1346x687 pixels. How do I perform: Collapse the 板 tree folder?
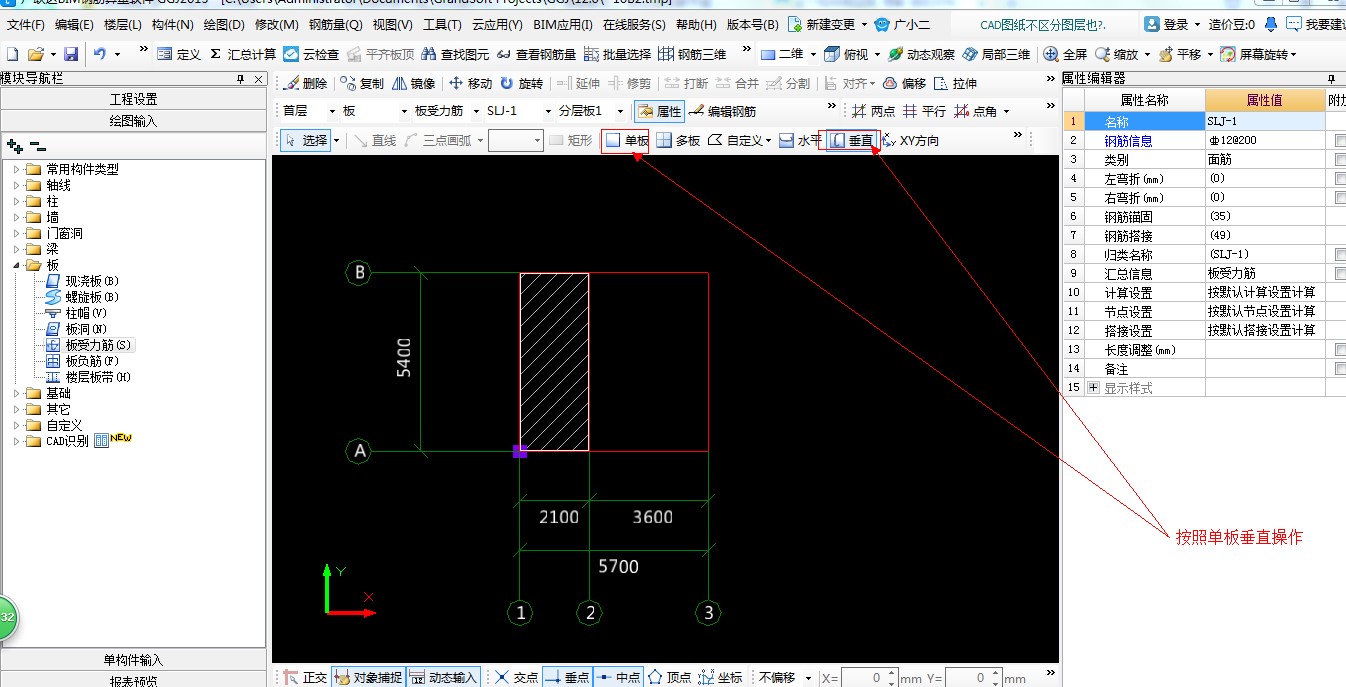tap(17, 265)
